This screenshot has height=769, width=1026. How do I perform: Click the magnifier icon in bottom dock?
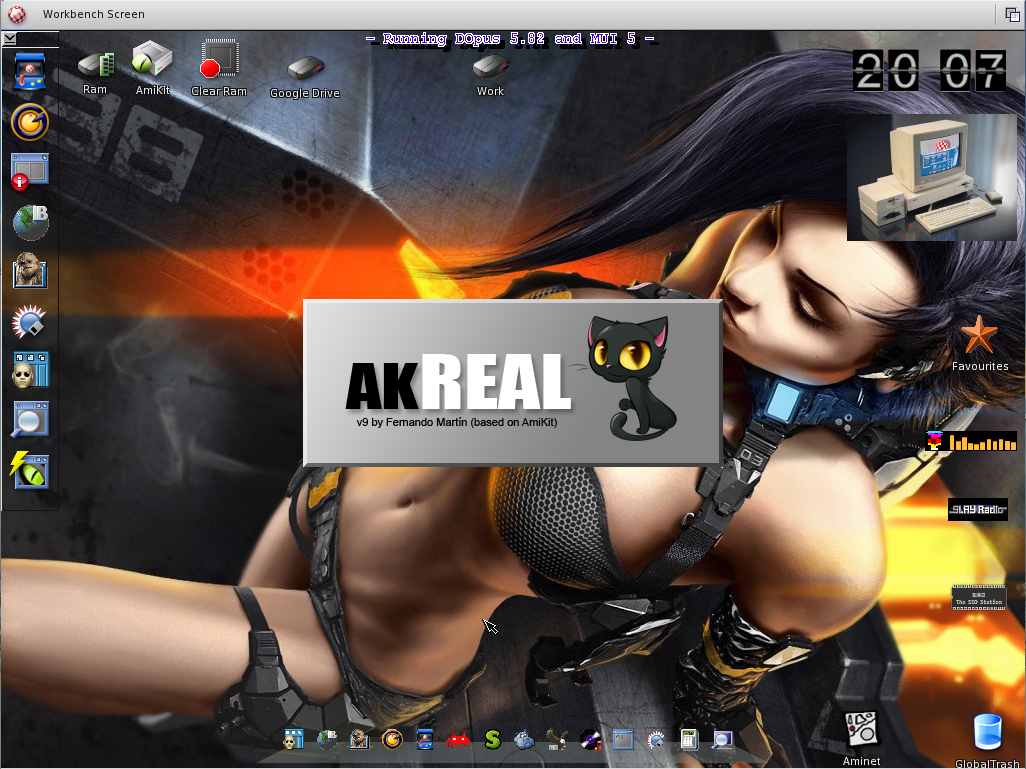722,740
